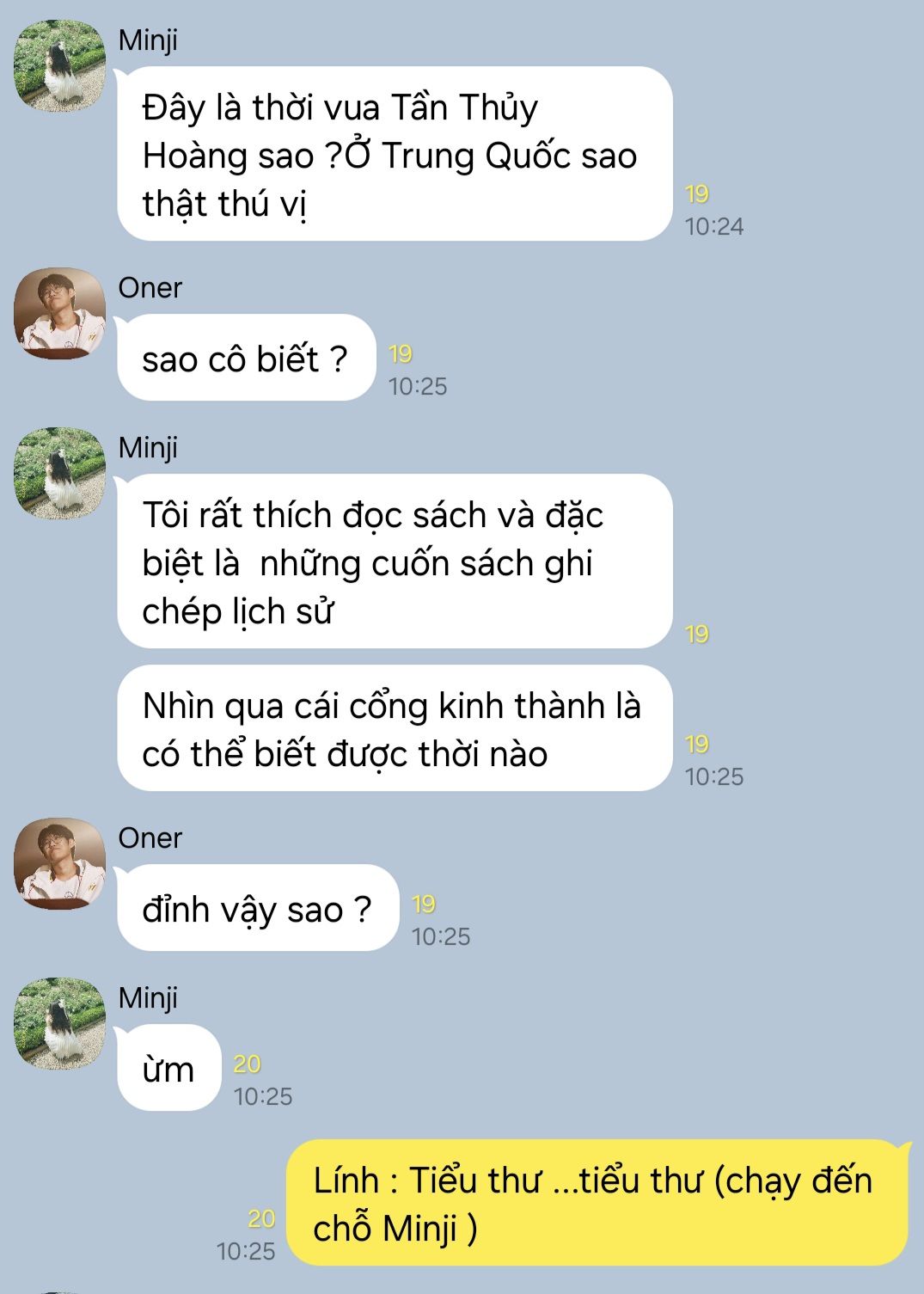Tap the Oner name above 'đỉnh vậy sao ?'
Viewport: 924px width, 1294px height.
(x=150, y=838)
